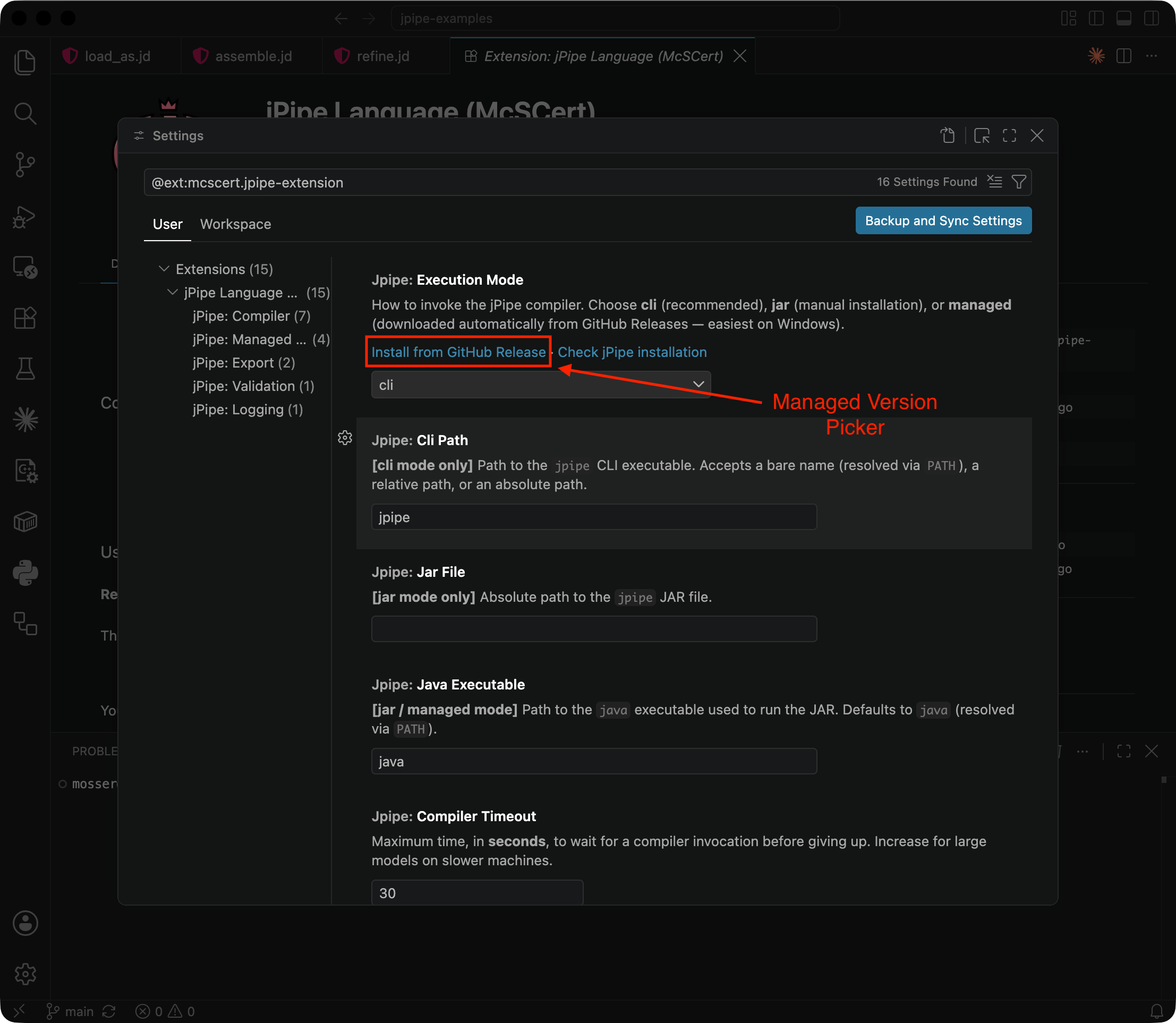
Task: Open the Remote Explorer view
Action: 25,267
